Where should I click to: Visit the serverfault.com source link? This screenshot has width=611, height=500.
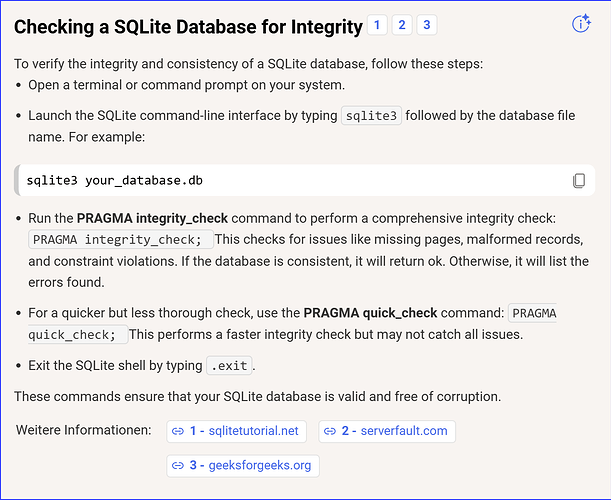(x=394, y=431)
